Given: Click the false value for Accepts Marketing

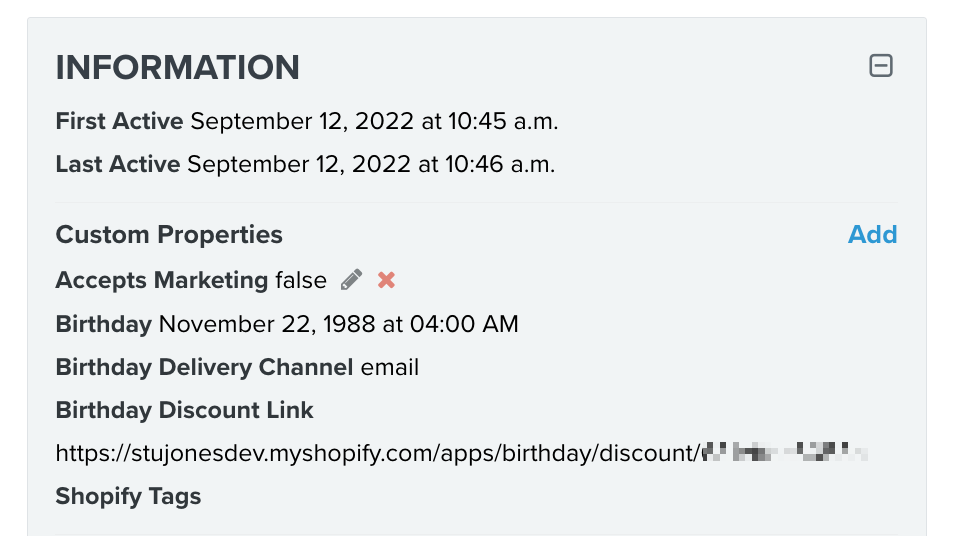Looking at the screenshot, I should click(x=301, y=280).
